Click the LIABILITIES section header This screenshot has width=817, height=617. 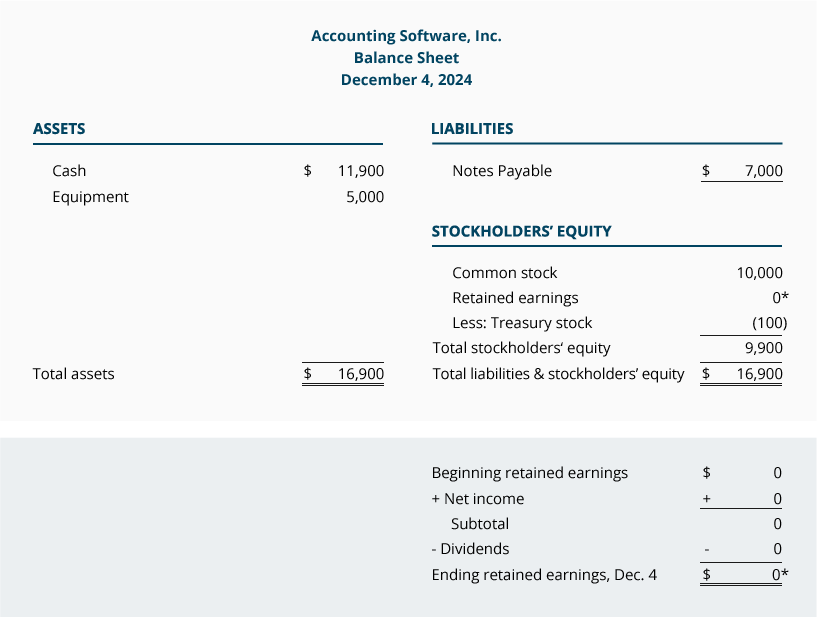[x=472, y=129]
